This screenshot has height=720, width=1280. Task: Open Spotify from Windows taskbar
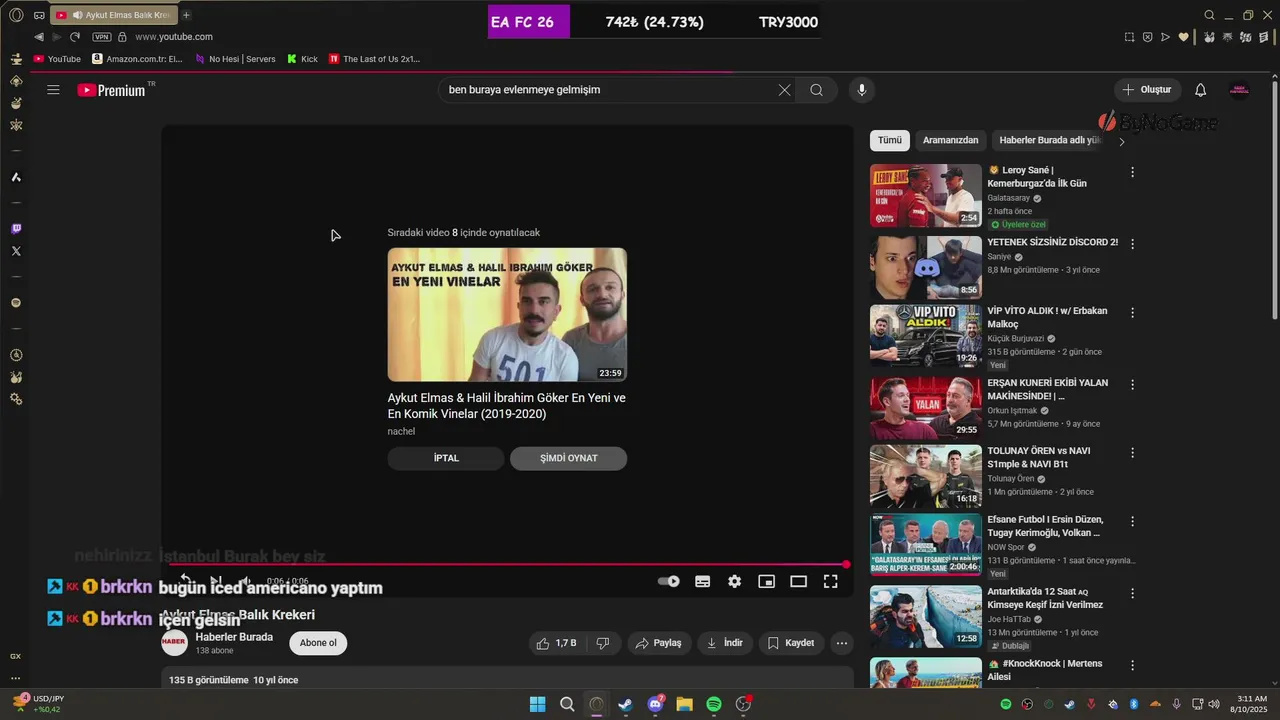pos(714,705)
